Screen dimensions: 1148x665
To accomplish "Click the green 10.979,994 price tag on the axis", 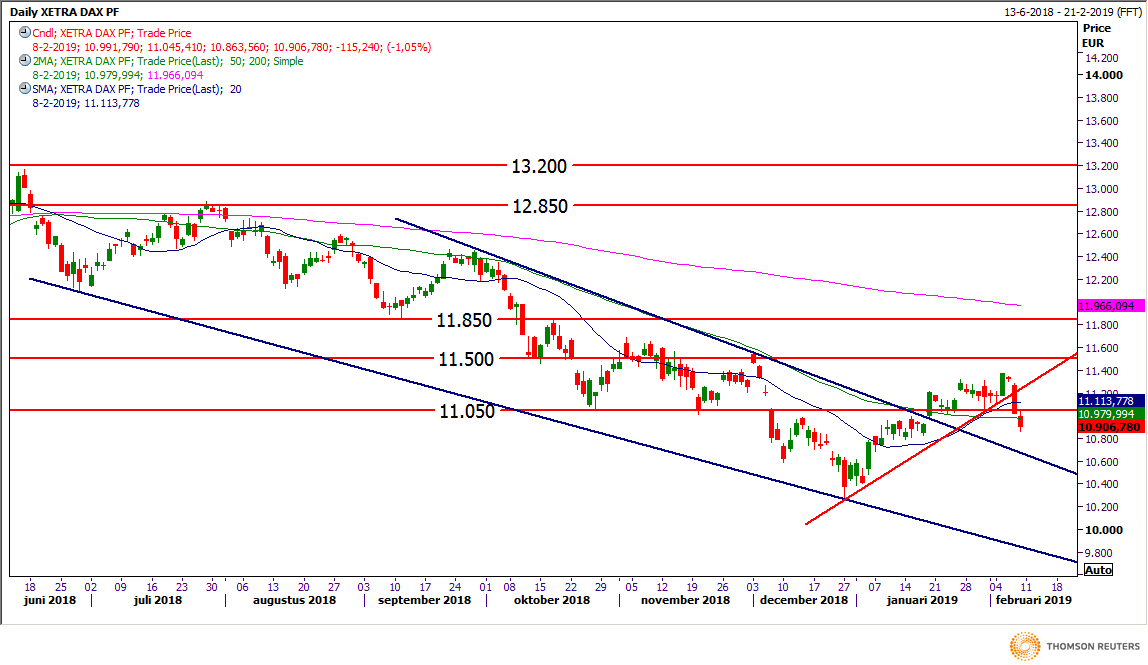I will [1111, 415].
